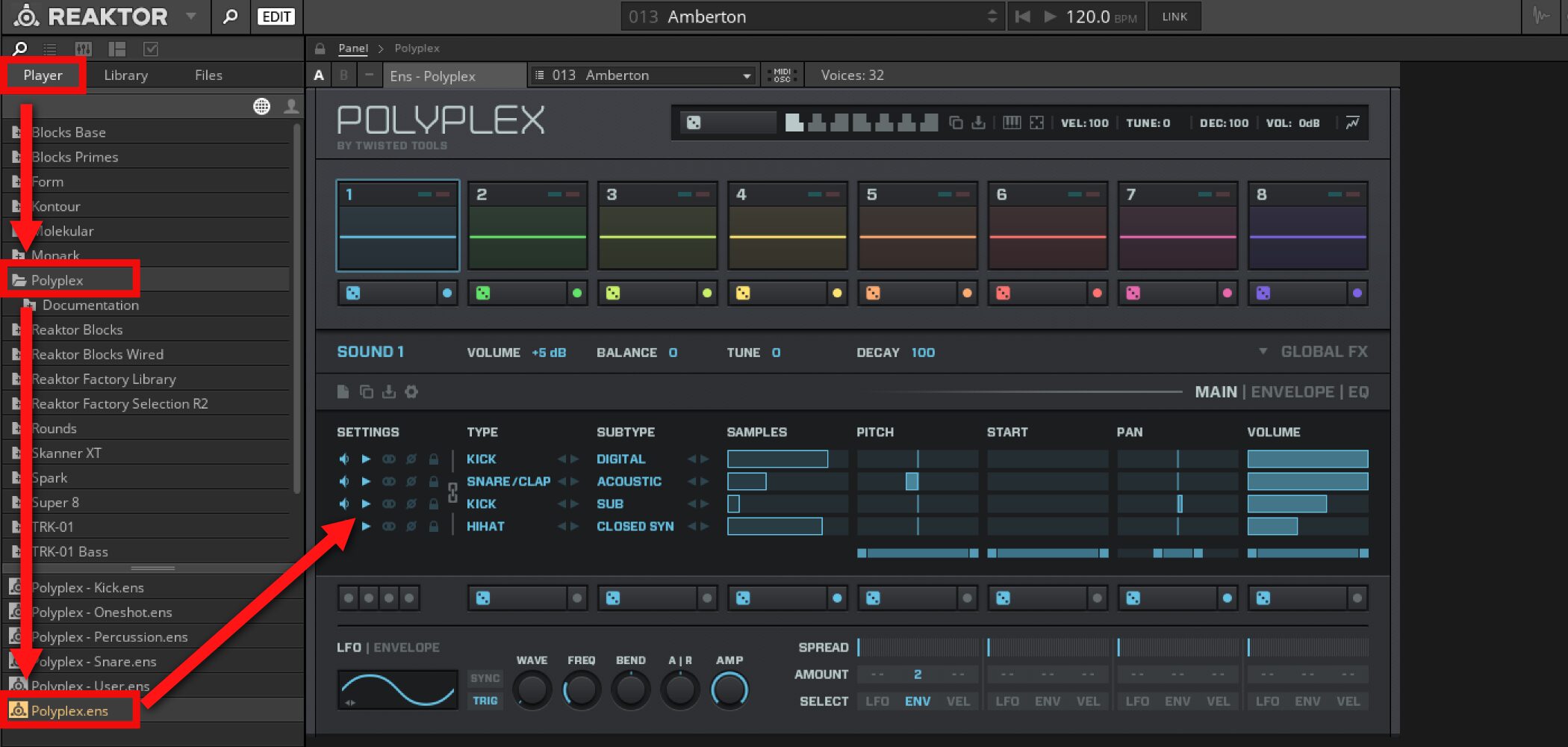Switch to the EQ page
This screenshot has height=747, width=1568.
tap(1358, 391)
